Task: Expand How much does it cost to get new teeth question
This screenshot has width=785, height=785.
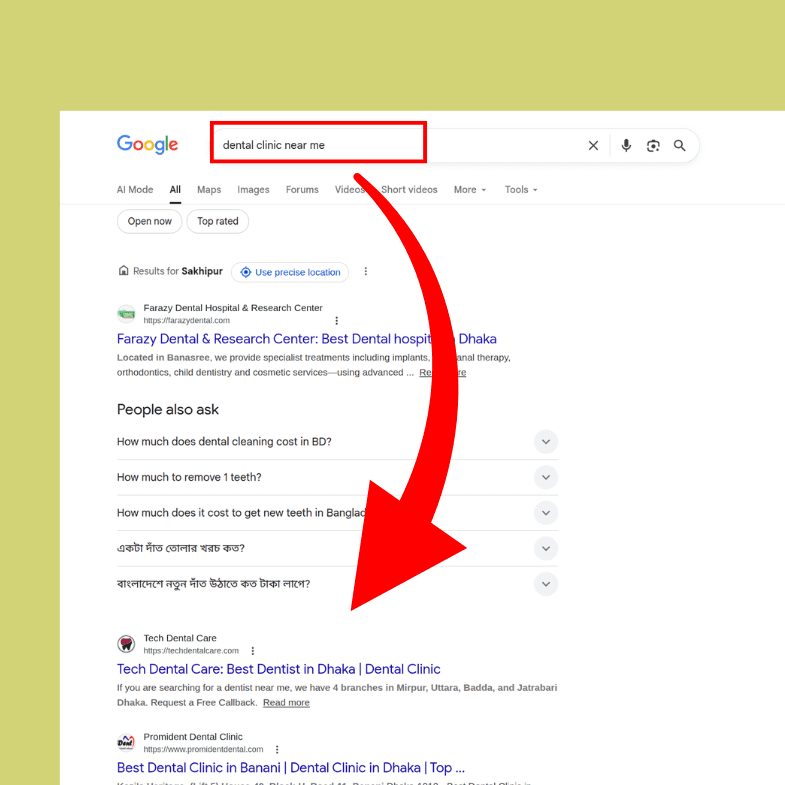Action: tap(337, 513)
